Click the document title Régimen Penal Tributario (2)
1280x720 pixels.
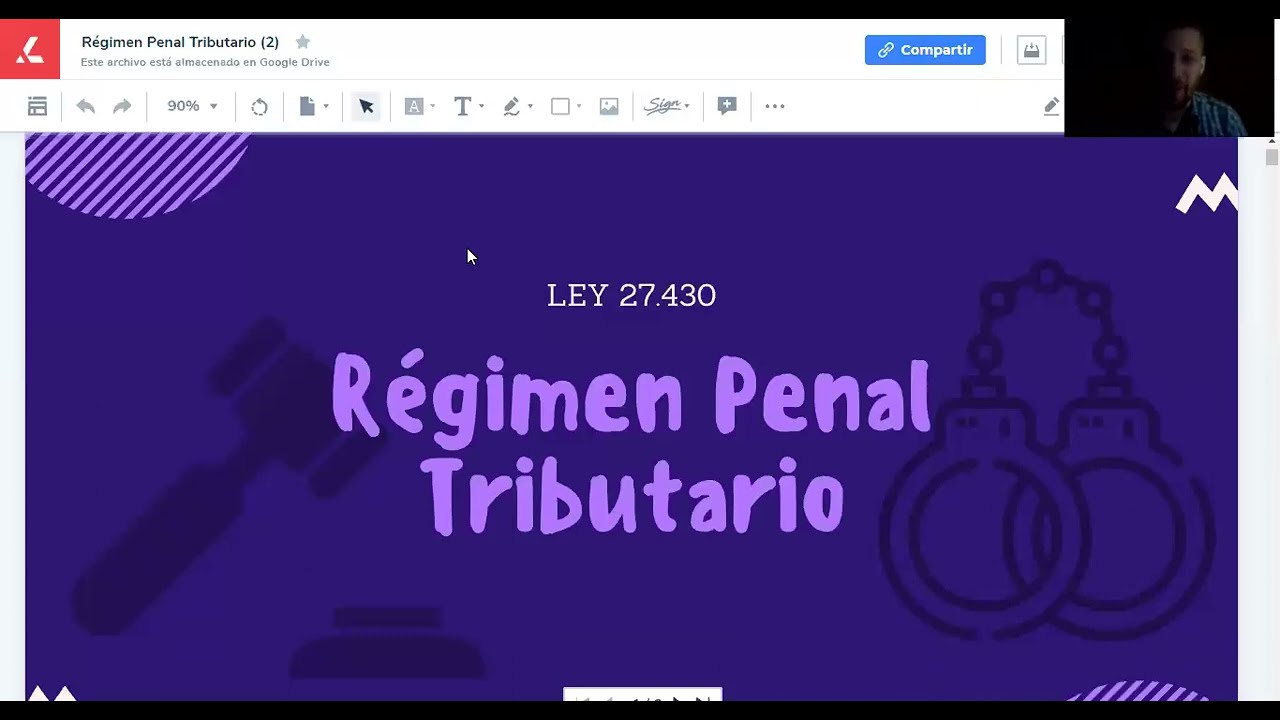(180, 42)
